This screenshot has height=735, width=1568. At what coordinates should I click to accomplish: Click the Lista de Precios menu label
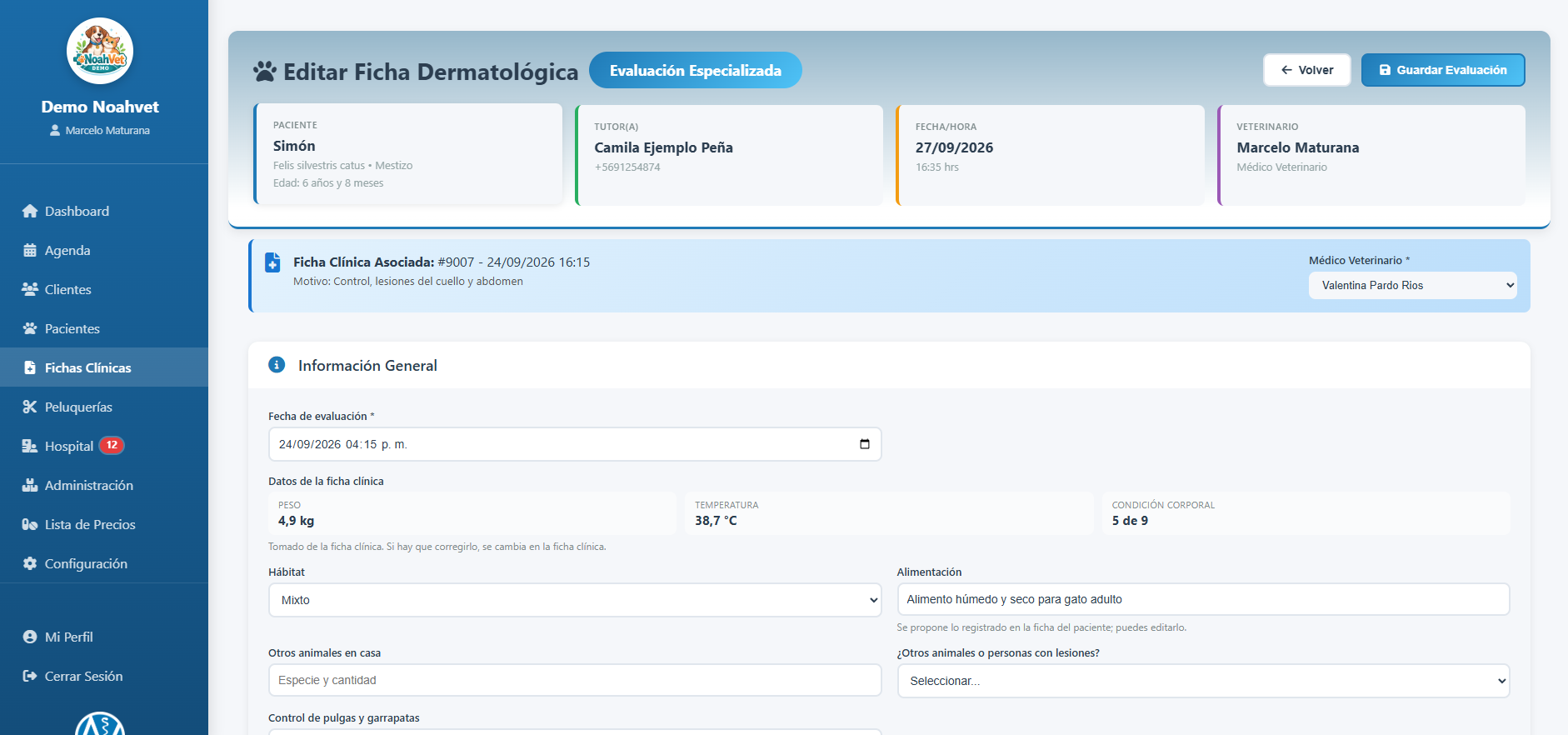[x=90, y=524]
